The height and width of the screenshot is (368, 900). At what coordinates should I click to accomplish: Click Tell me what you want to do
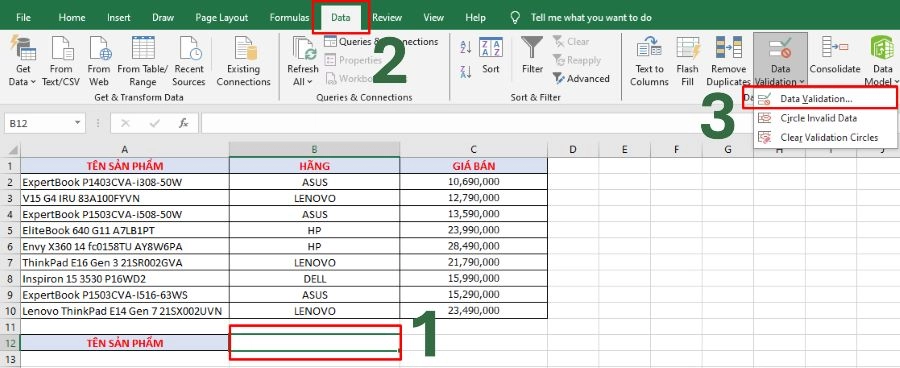pos(591,18)
